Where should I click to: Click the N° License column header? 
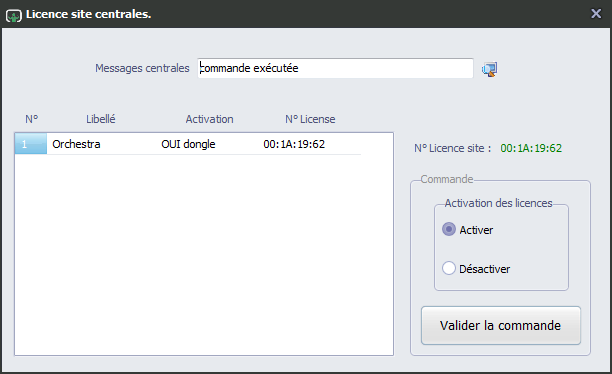click(x=310, y=119)
